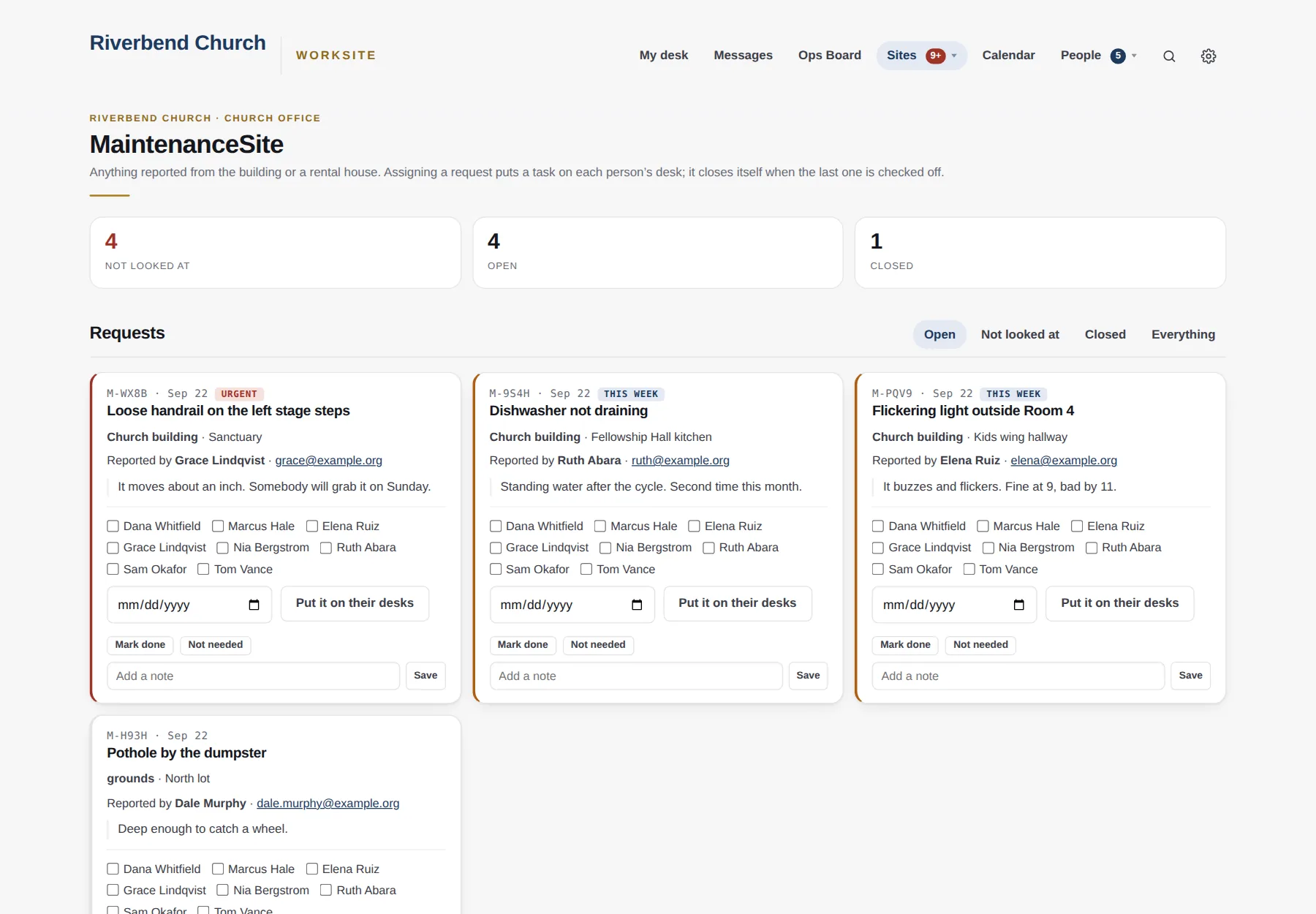Mark Flickering light request done

pos(905,645)
